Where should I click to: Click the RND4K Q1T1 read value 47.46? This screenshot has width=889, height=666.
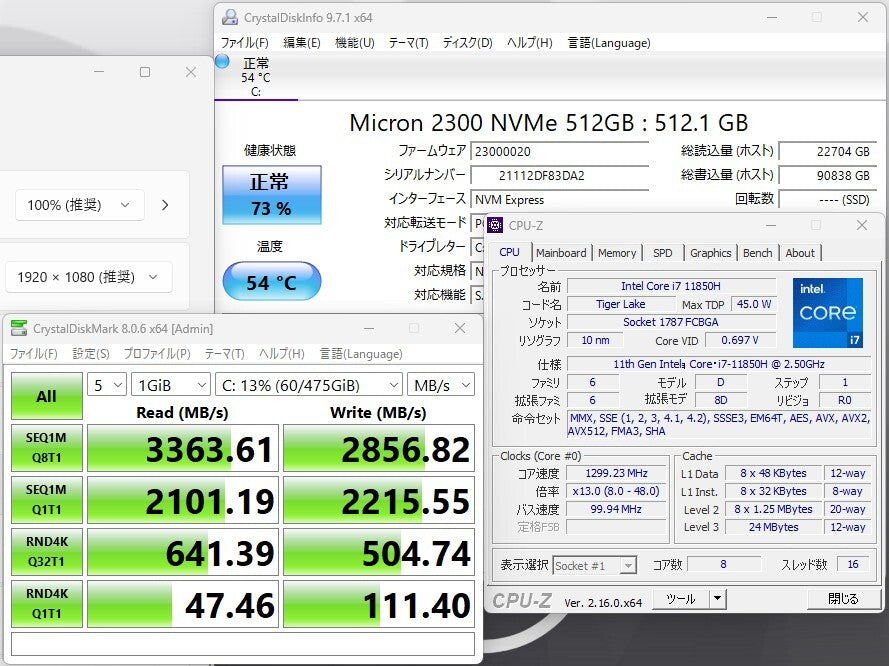pos(183,604)
